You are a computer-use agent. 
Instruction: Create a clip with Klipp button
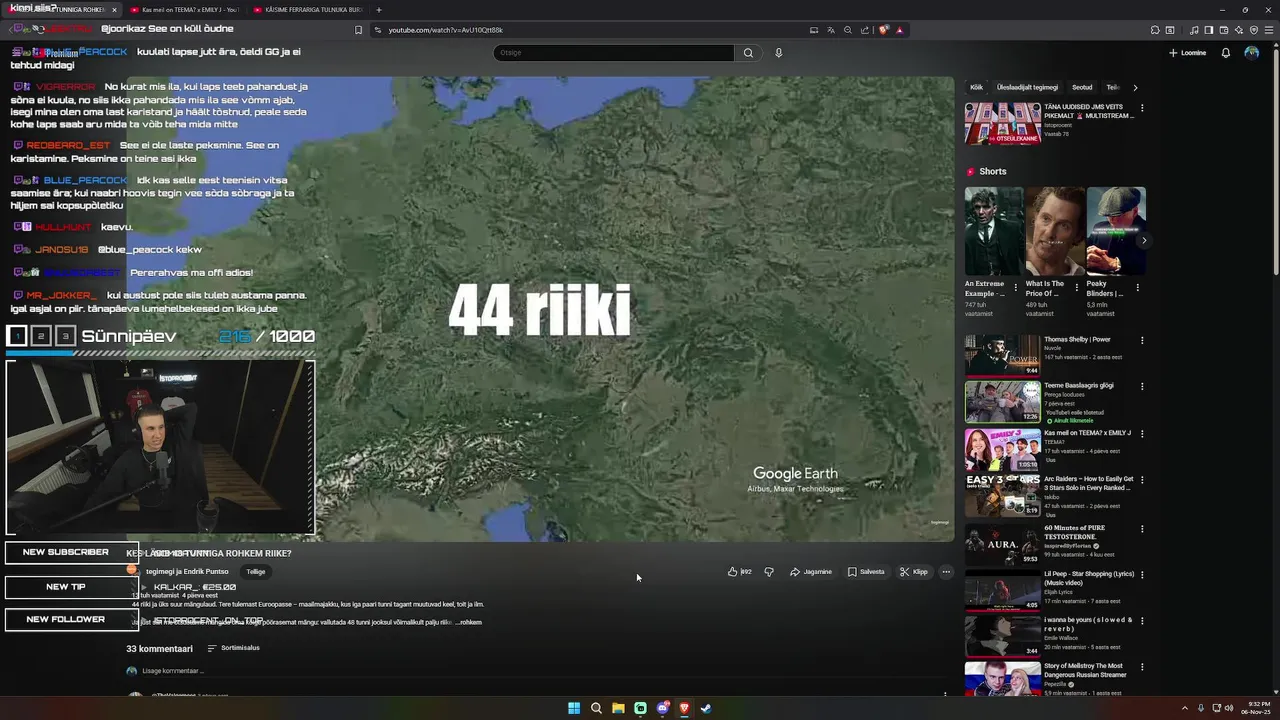click(x=914, y=572)
